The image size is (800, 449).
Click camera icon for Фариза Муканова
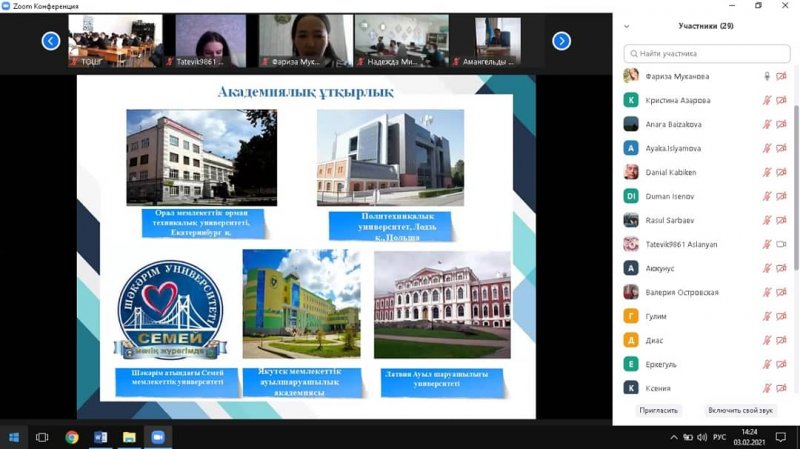(x=781, y=76)
